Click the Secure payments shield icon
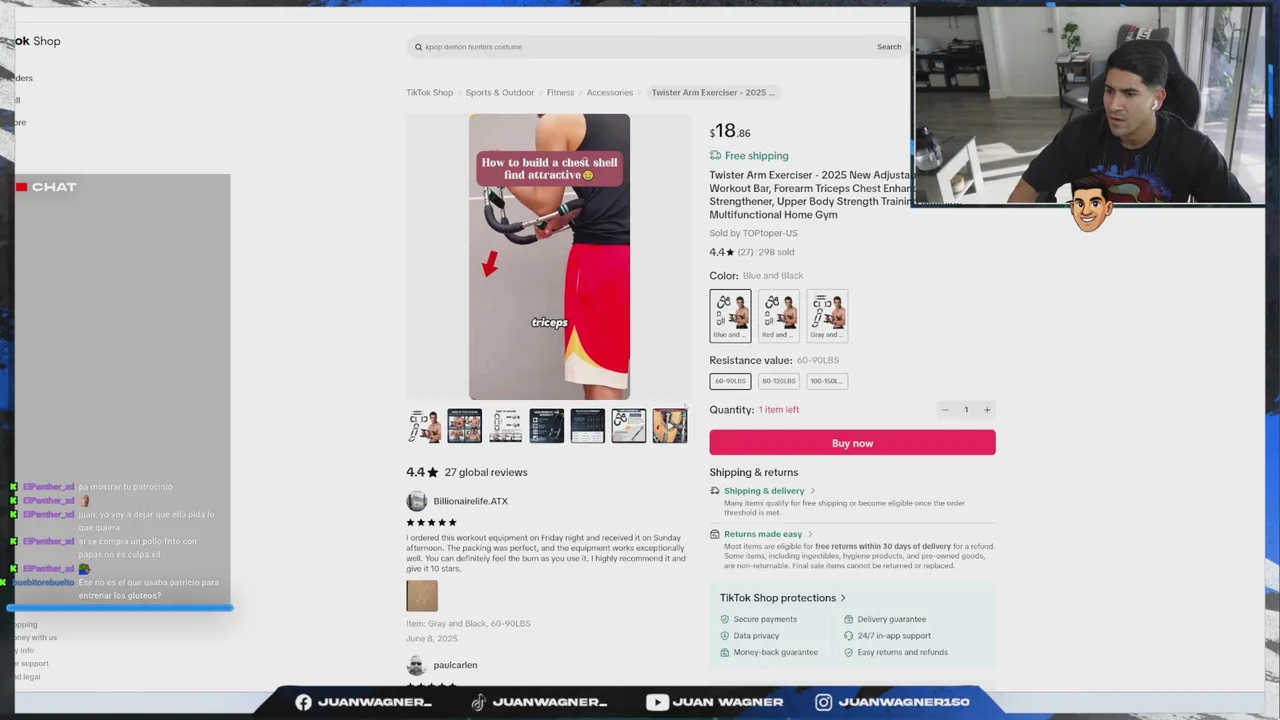The image size is (1280, 720). click(x=725, y=619)
